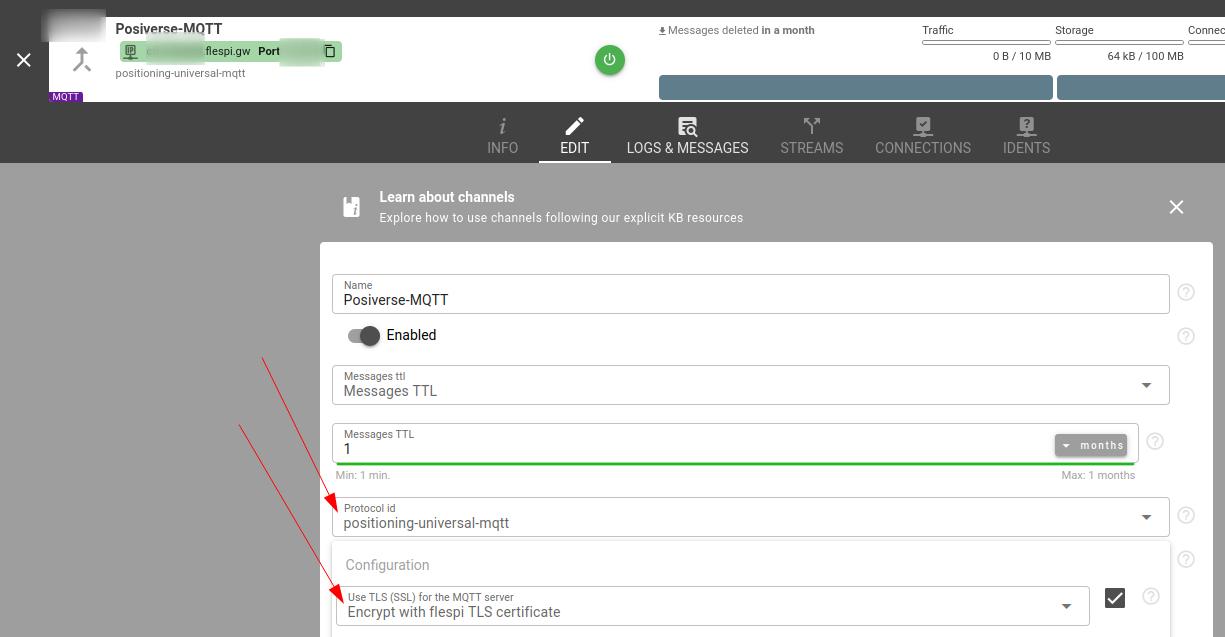Click the help icon beside Protocol id
The height and width of the screenshot is (637, 1225).
tap(1186, 515)
